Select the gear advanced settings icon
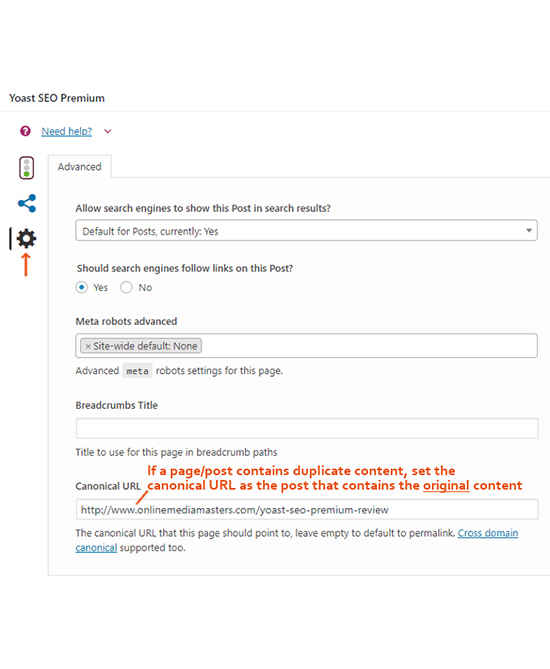Screen dimensions: 550x669 click(x=26, y=238)
